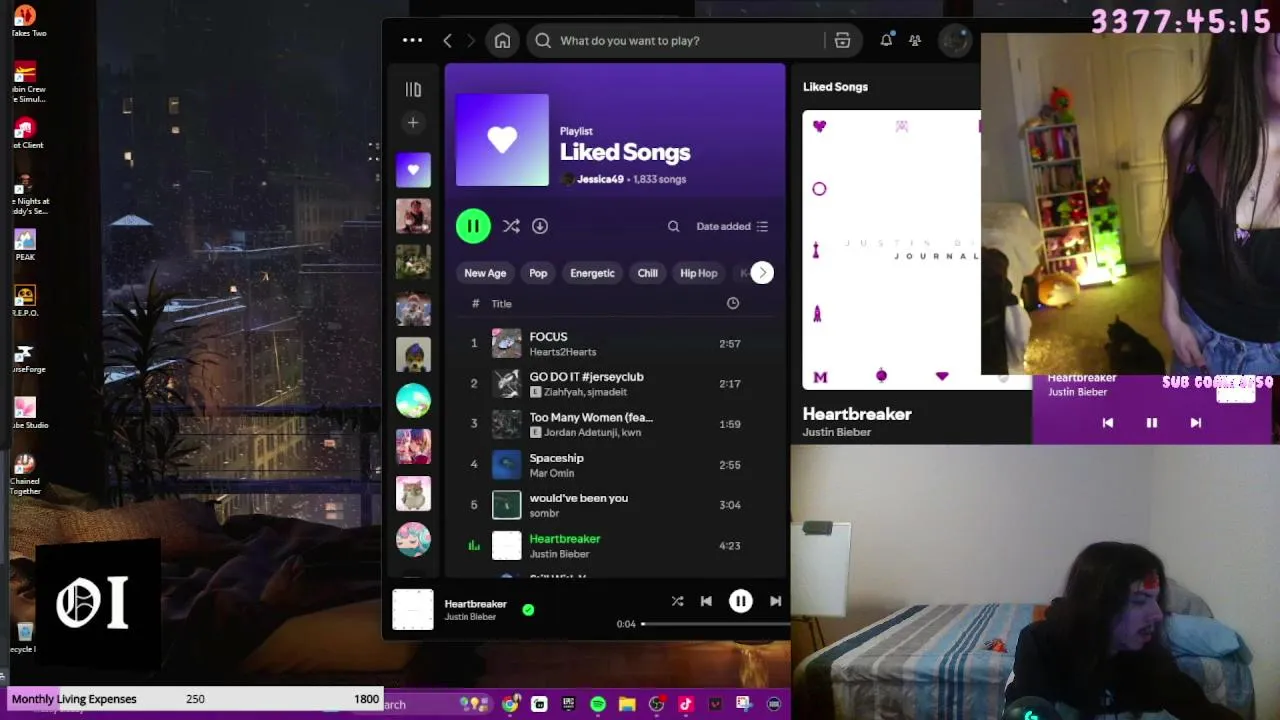
Task: Open the now playing cover in the bottom bar
Action: click(412, 609)
